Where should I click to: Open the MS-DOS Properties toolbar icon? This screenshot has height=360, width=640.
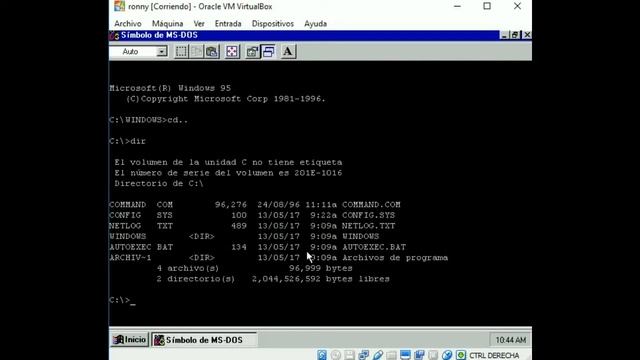tap(252, 51)
